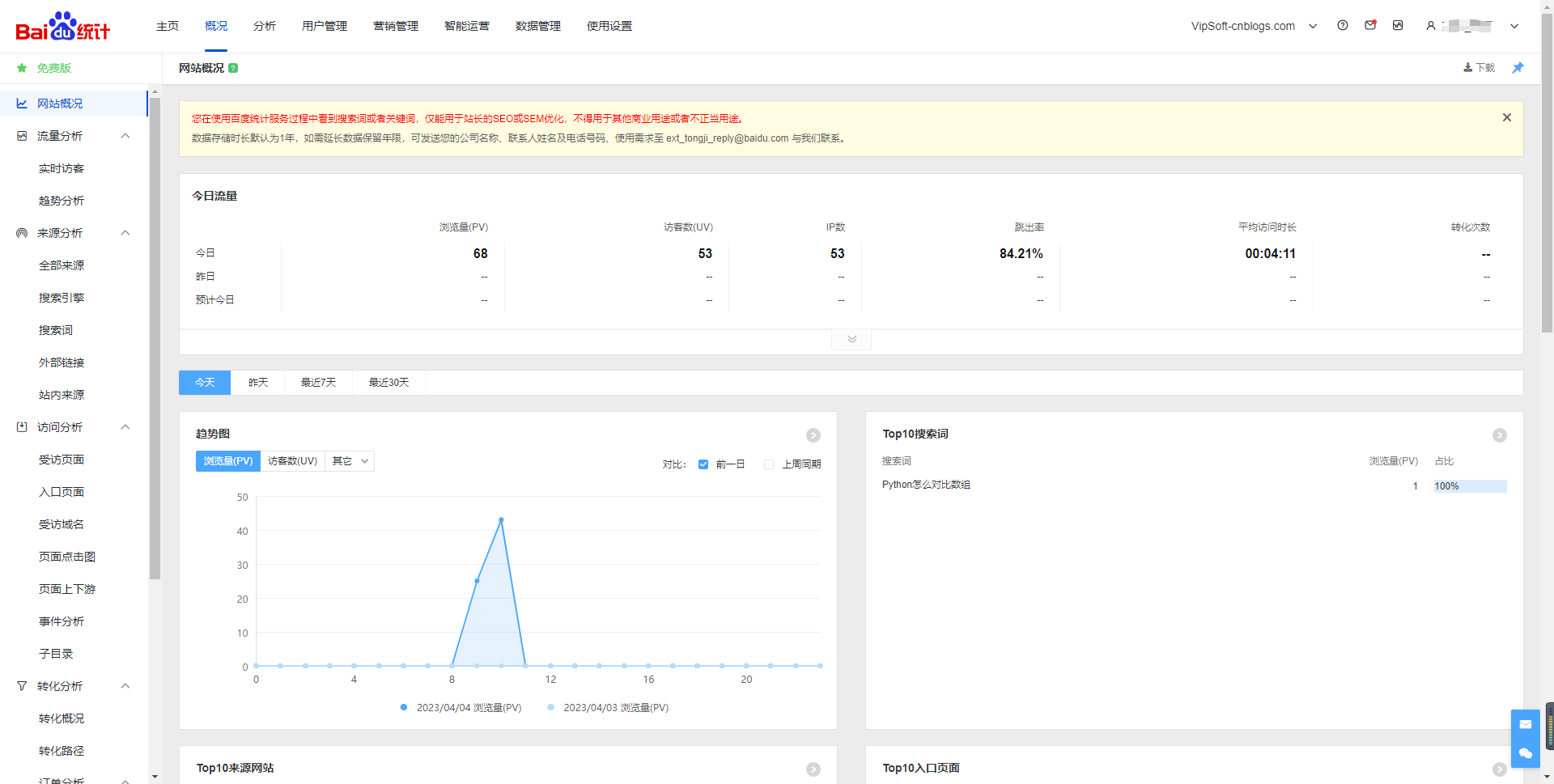The height and width of the screenshot is (784, 1554).
Task: Open the 智能运营 top menu
Action: pos(467,26)
